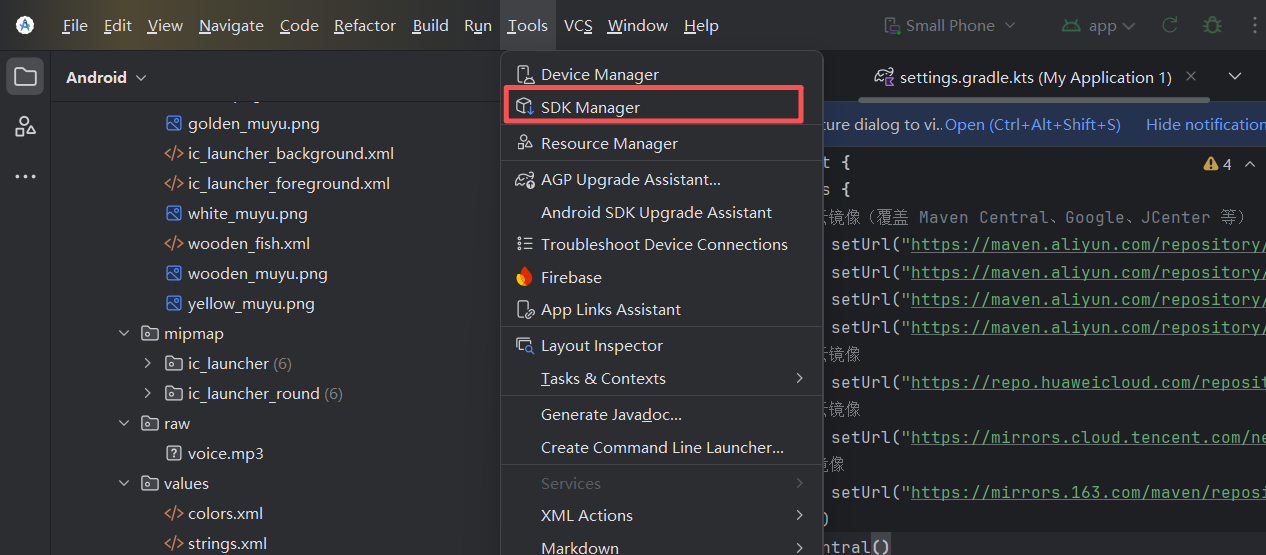Open the Android project view dropdown

click(106, 78)
